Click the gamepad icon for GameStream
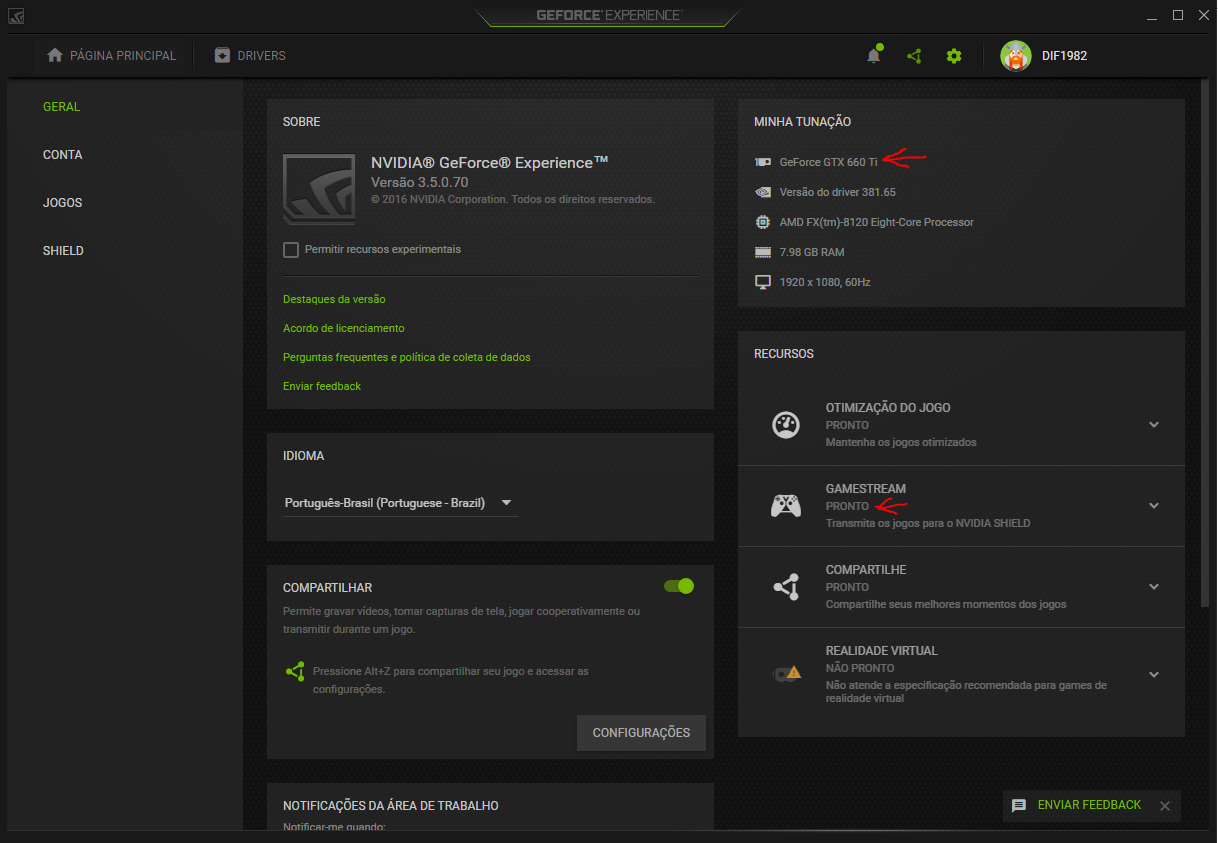Screen dimensions: 1218x843 pos(786,506)
